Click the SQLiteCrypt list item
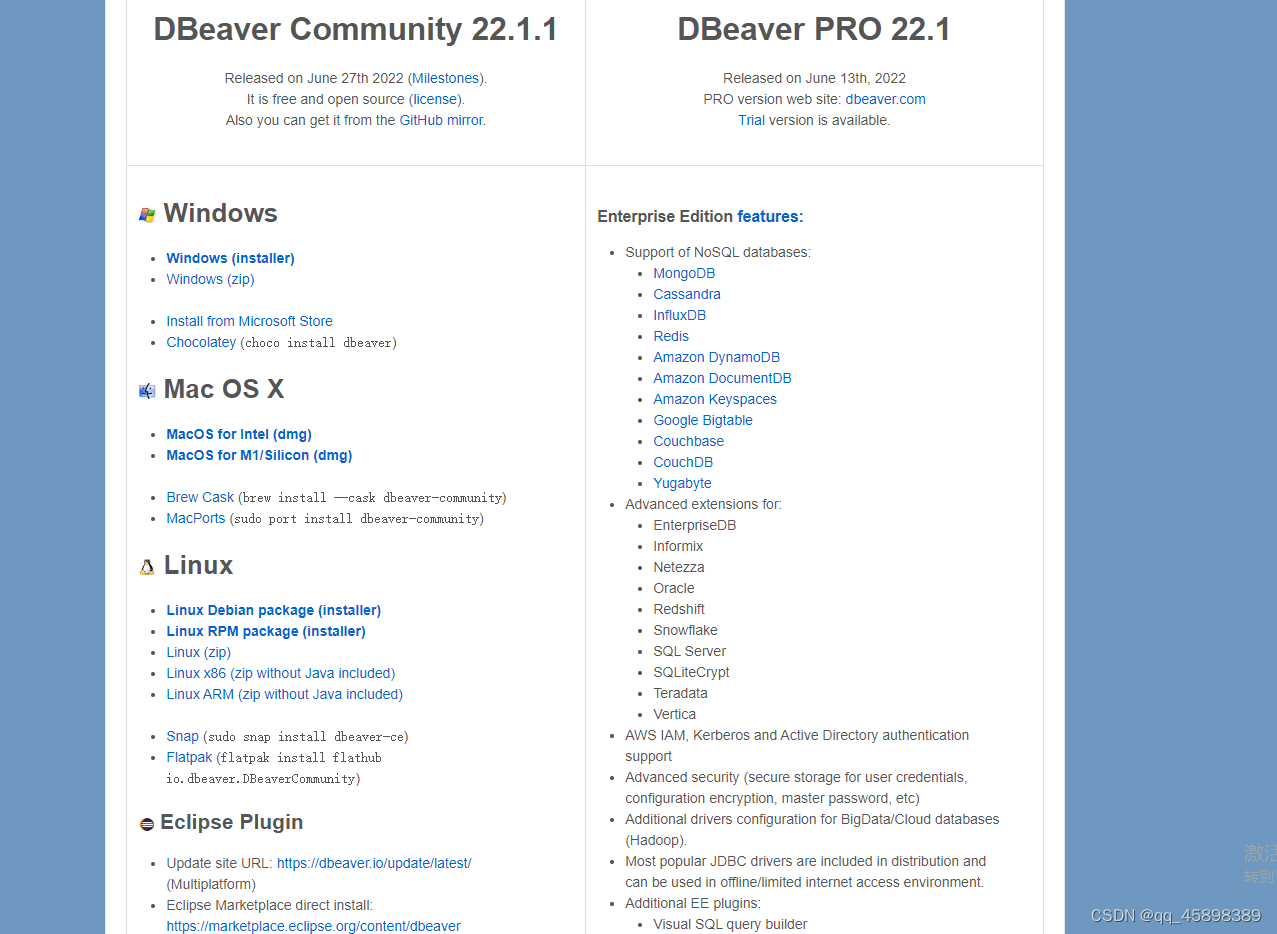The width and height of the screenshot is (1277, 934). [691, 672]
